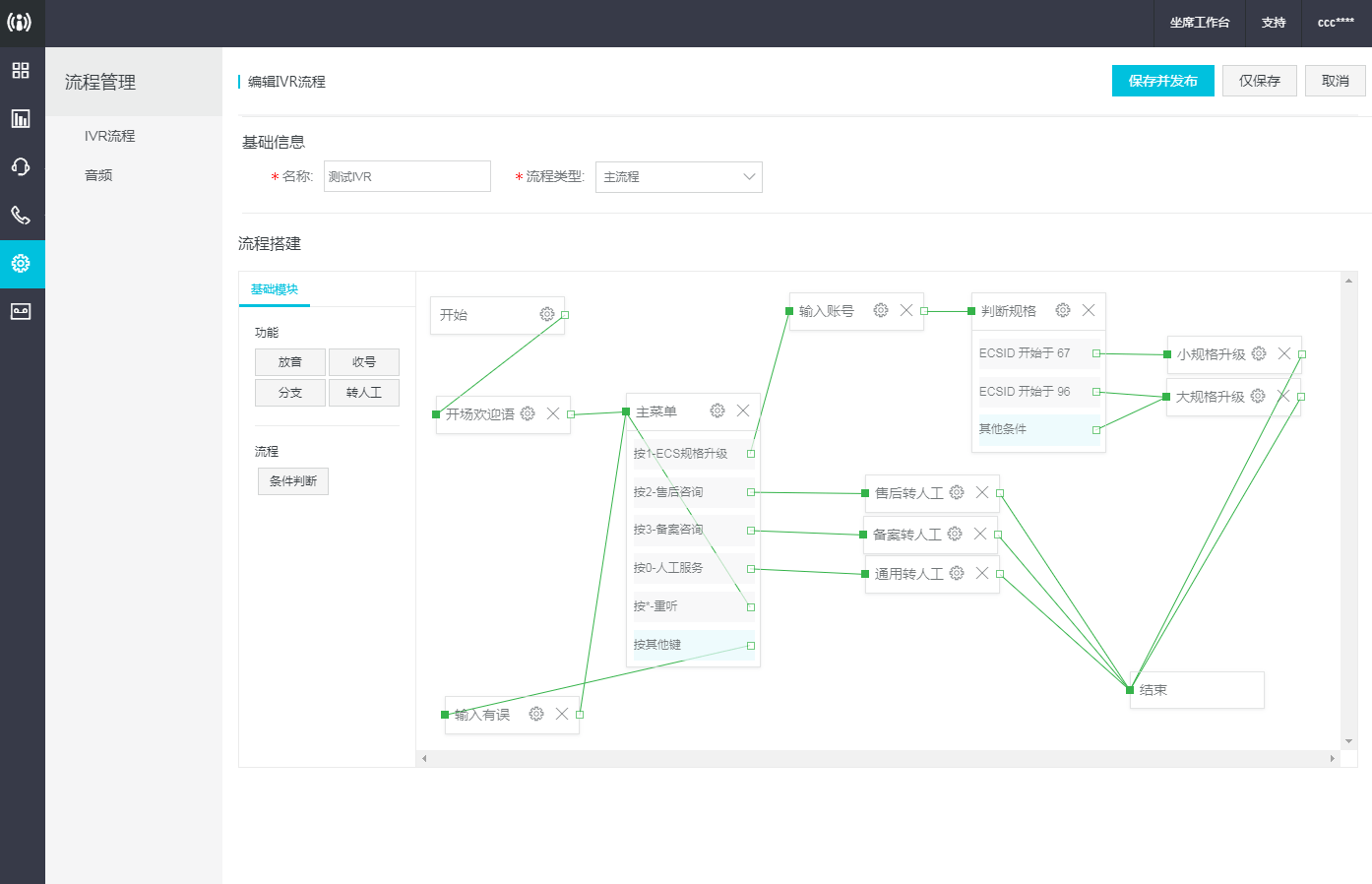Image resolution: width=1372 pixels, height=884 pixels.
Task: Delete the 开场欢迎语 node
Action: tap(553, 413)
